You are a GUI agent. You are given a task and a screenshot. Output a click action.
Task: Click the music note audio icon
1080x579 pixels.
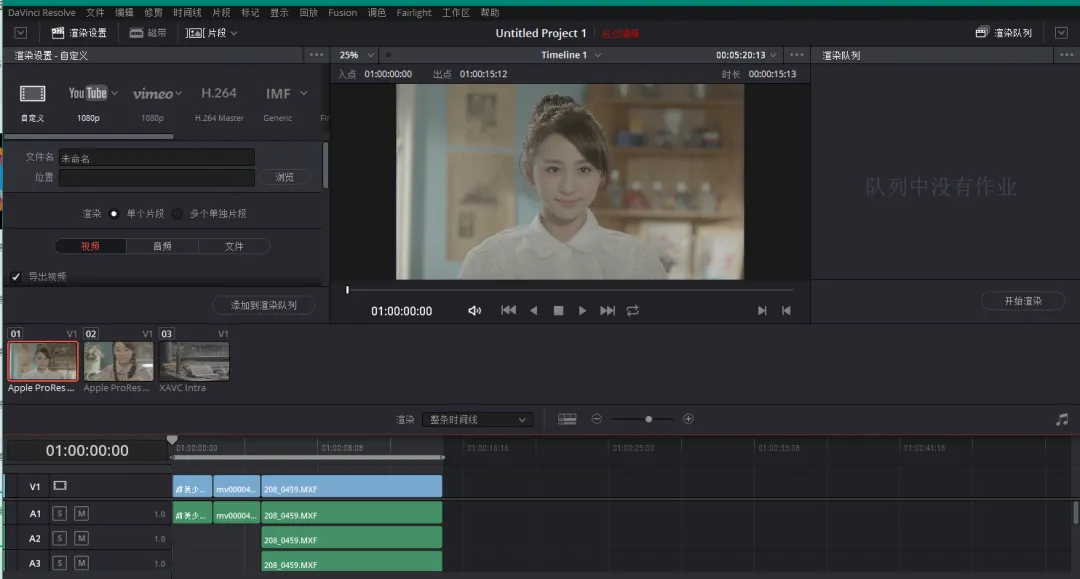[x=1062, y=419]
